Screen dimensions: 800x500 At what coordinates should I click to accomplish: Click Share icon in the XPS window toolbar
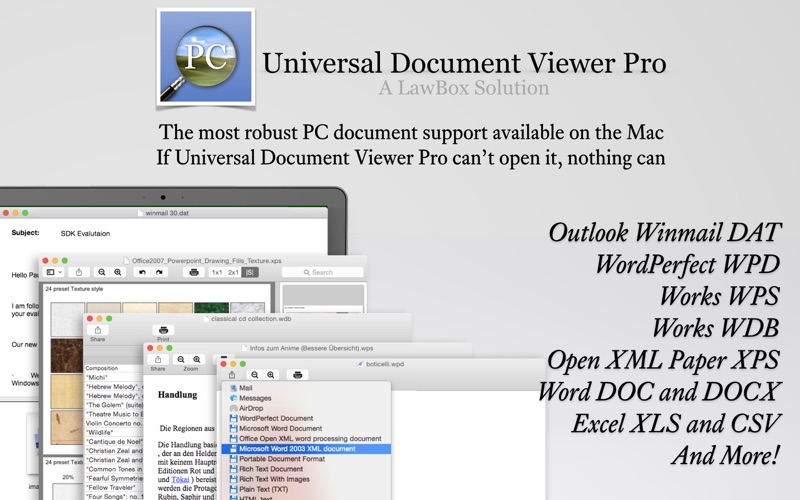tap(79, 272)
